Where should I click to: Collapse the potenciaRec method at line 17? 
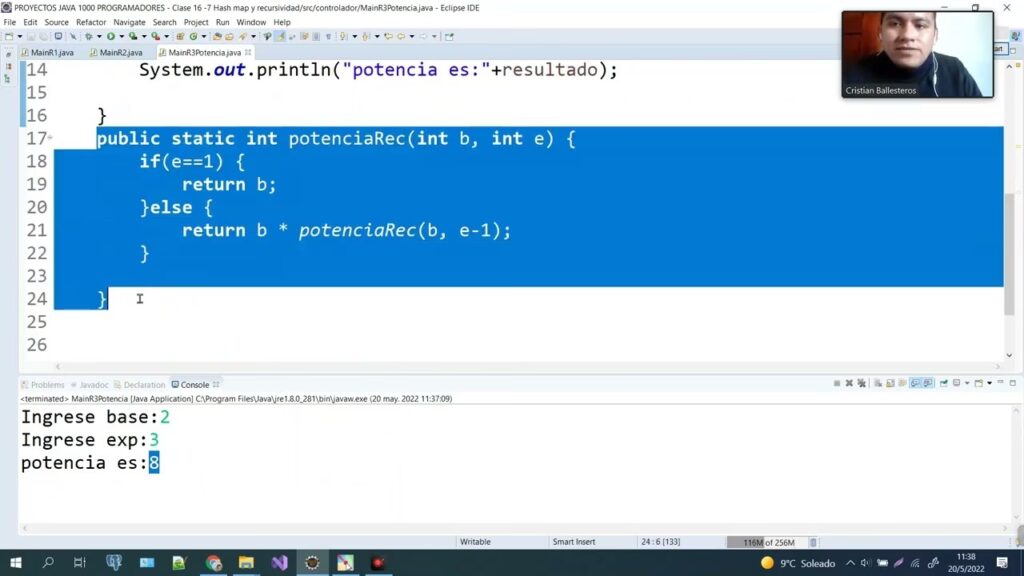(50, 139)
